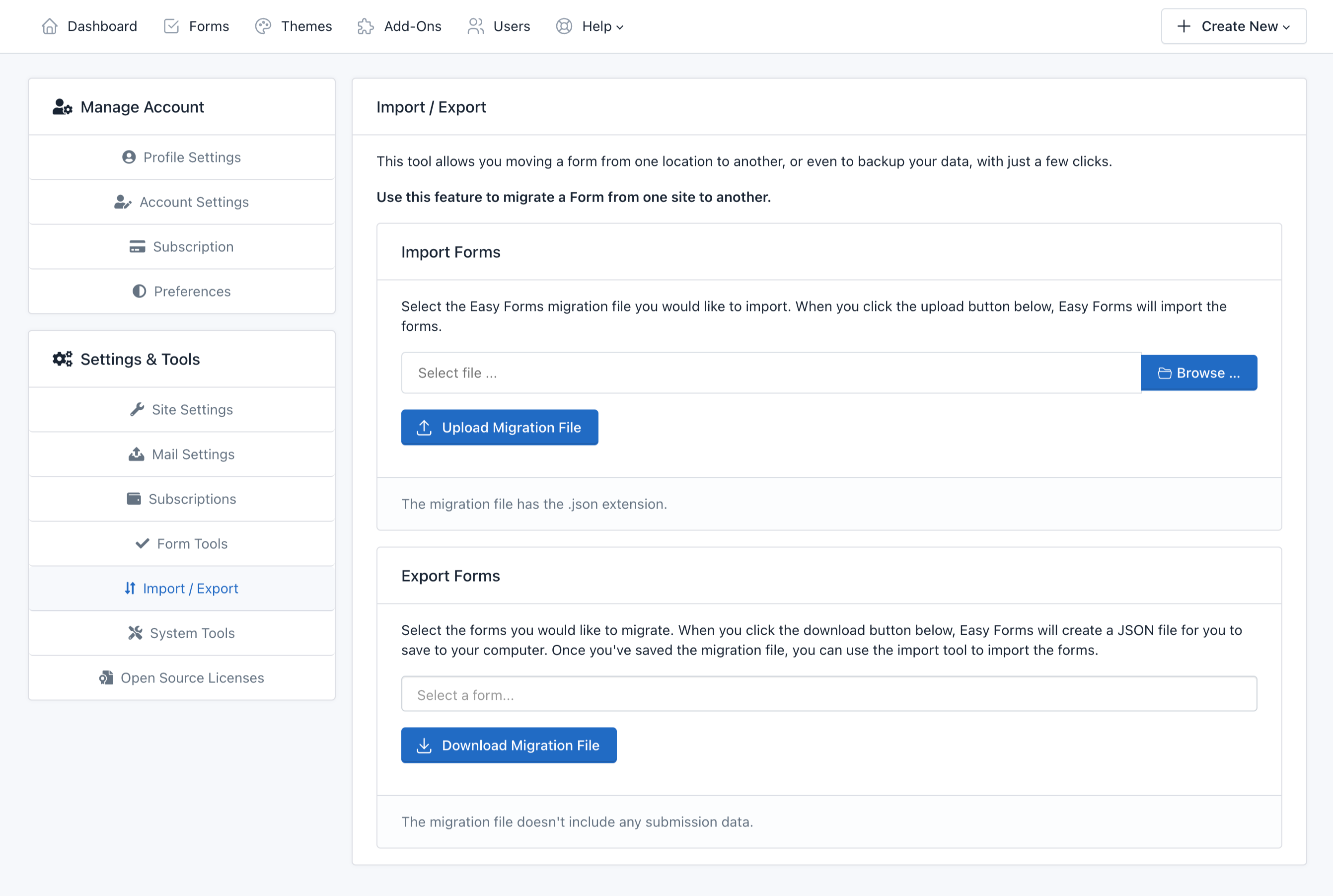Open Themes via the palette icon
Image resolution: width=1333 pixels, height=896 pixels.
263,26
